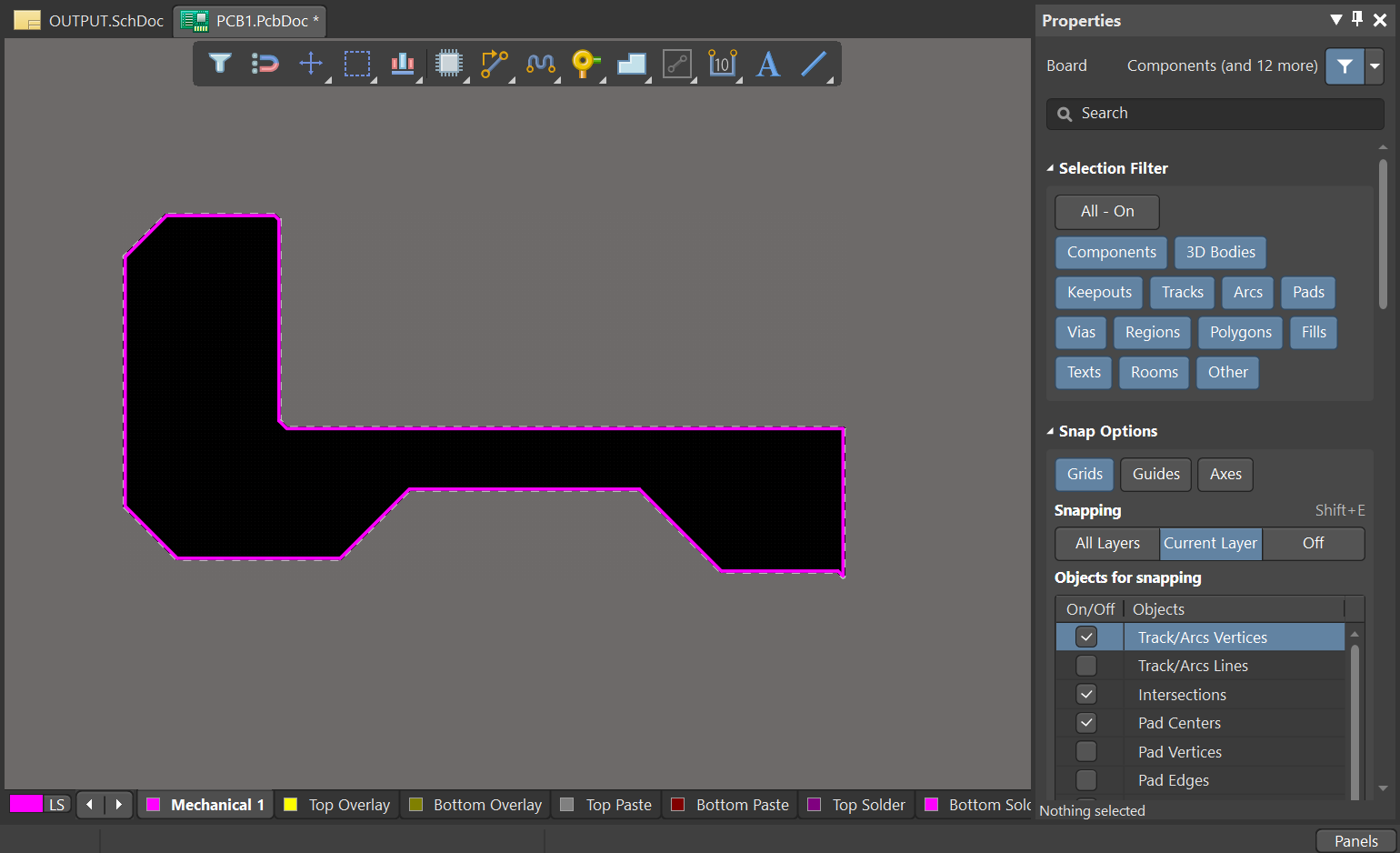The width and height of the screenshot is (1400, 853).
Task: Set snapping to All Layers
Action: coord(1107,544)
